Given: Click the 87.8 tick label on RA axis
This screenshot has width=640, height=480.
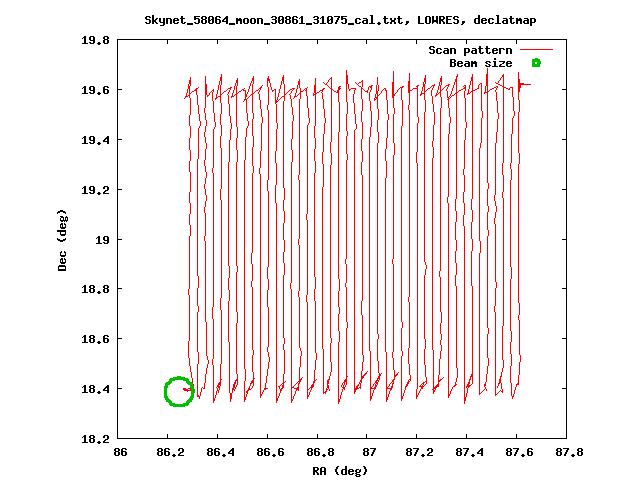Looking at the screenshot, I should coord(569,452).
